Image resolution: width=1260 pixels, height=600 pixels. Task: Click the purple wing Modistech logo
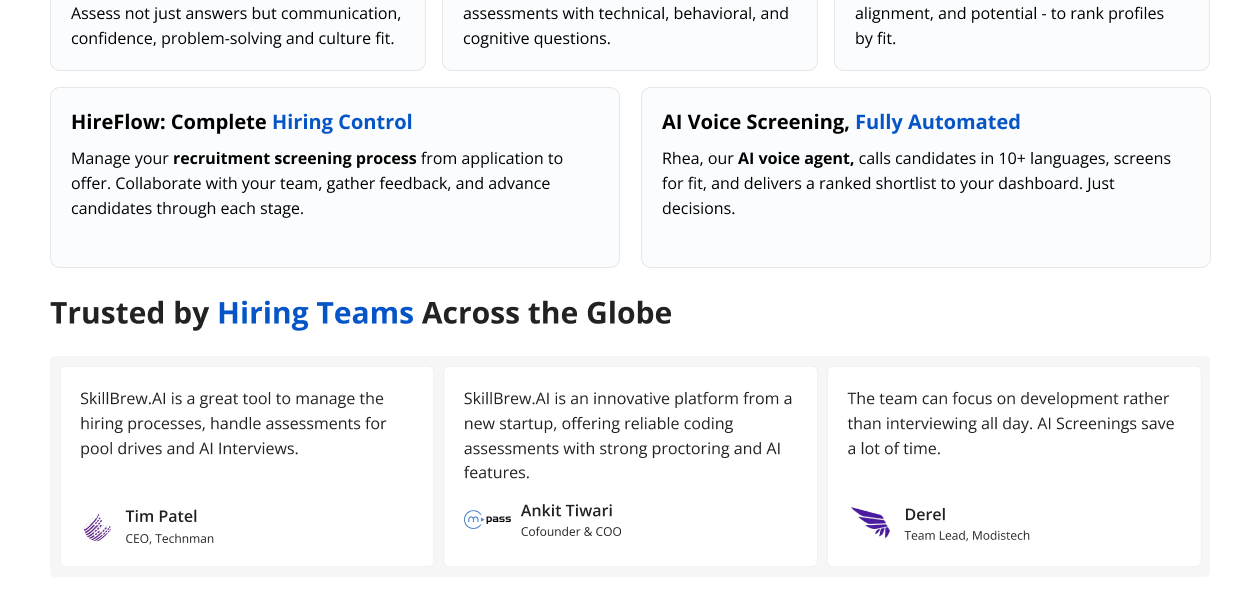(x=870, y=522)
